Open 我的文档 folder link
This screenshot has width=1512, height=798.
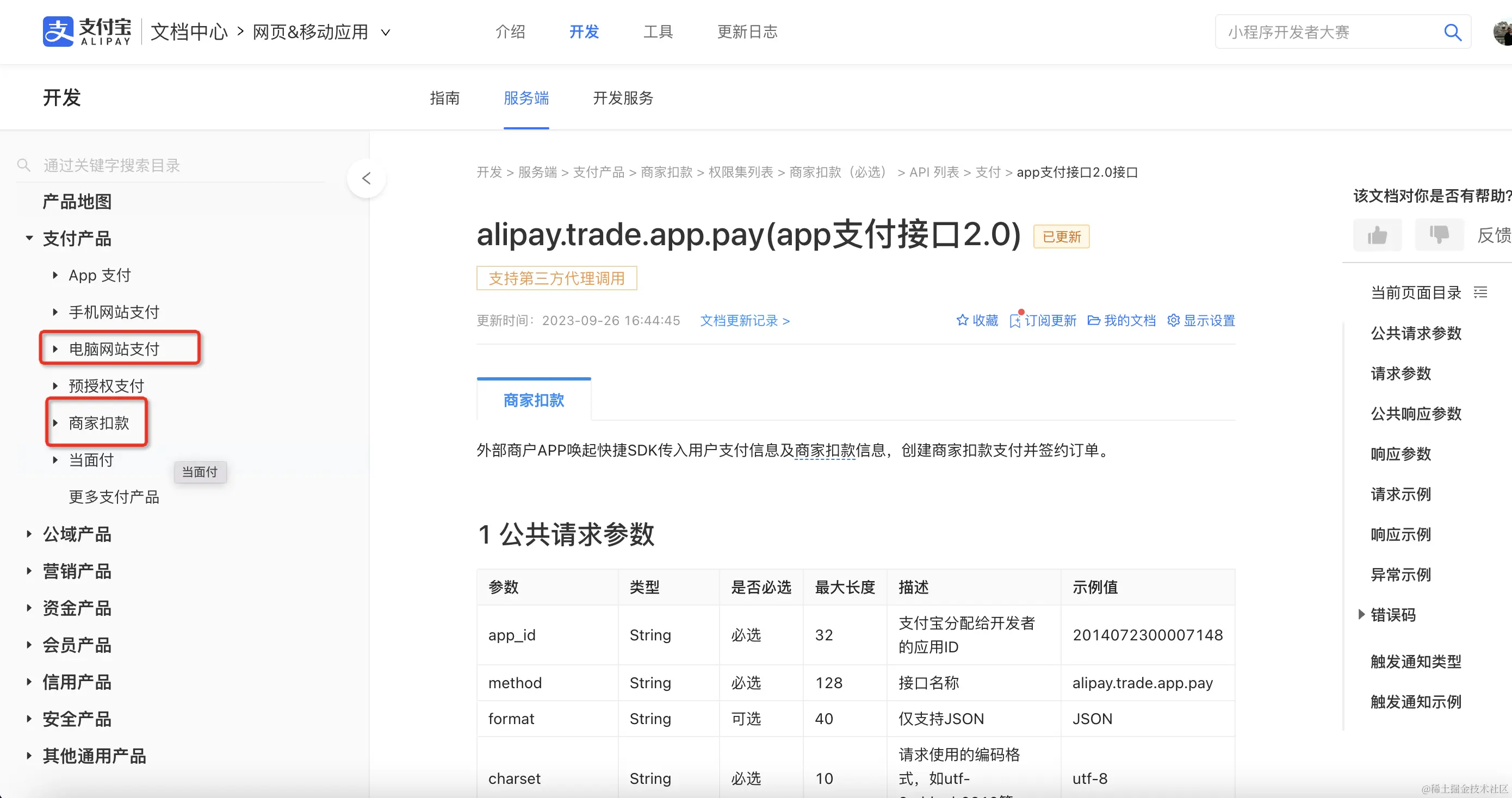pyautogui.click(x=1121, y=320)
